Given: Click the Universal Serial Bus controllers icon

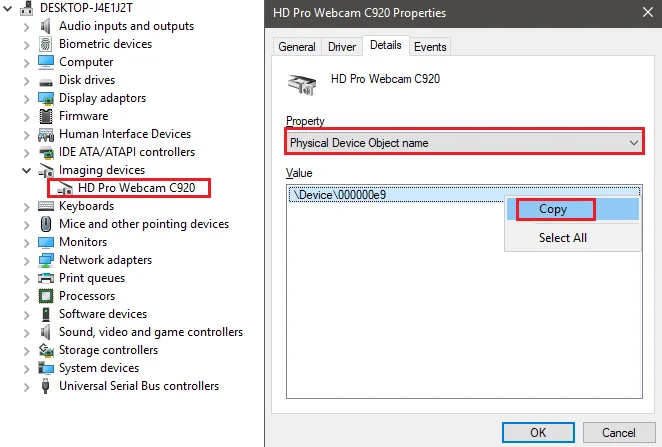Looking at the screenshot, I should [46, 386].
